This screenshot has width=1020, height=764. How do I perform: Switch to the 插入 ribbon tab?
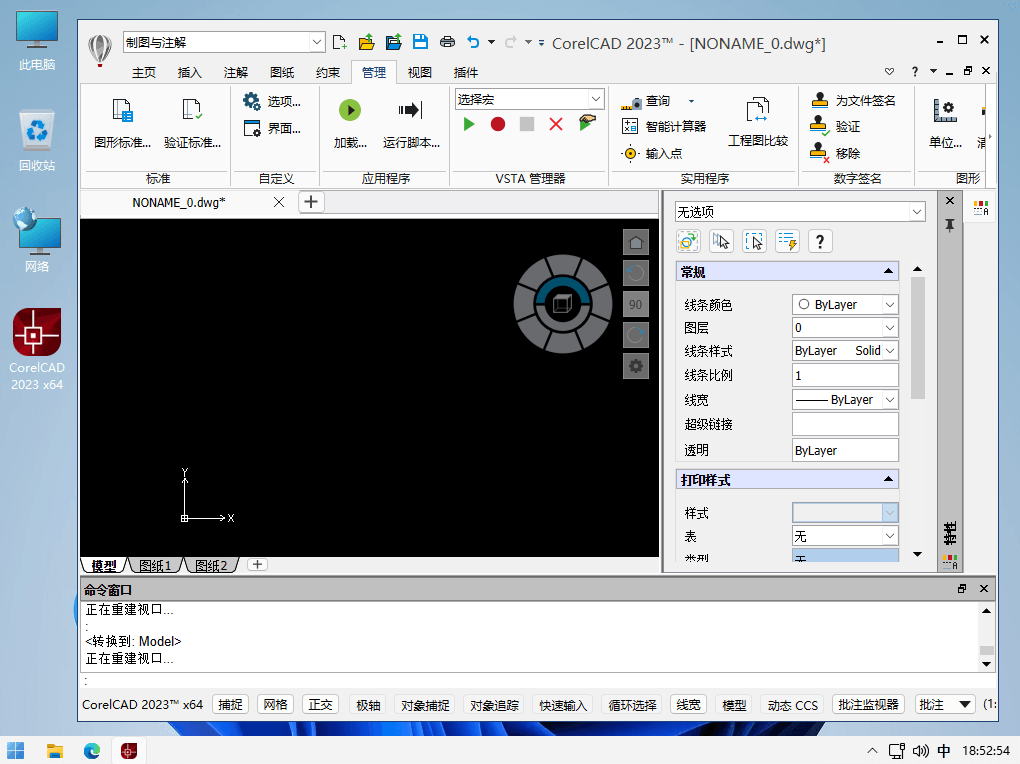(x=189, y=73)
